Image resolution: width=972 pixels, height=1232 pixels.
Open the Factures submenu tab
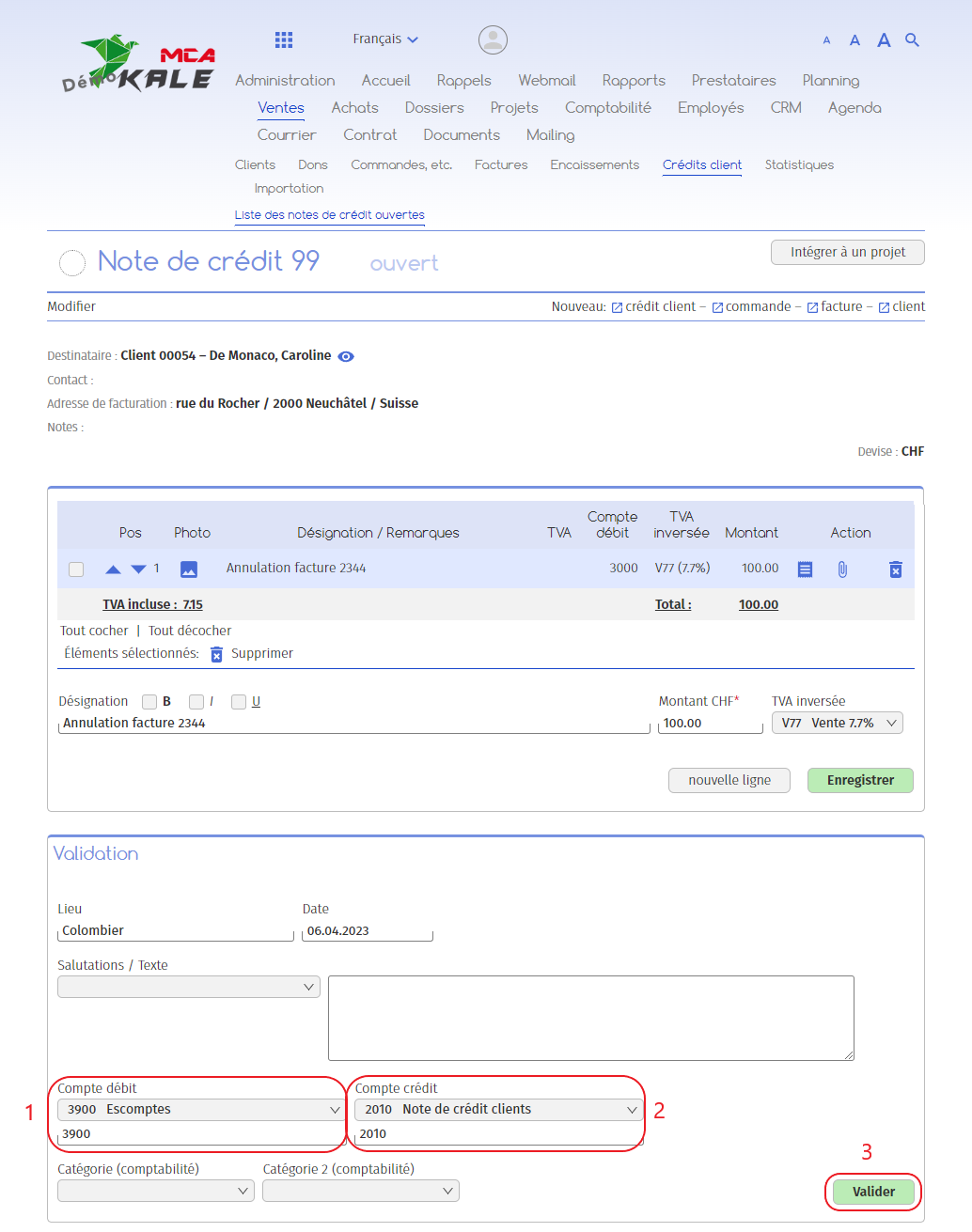coord(501,165)
